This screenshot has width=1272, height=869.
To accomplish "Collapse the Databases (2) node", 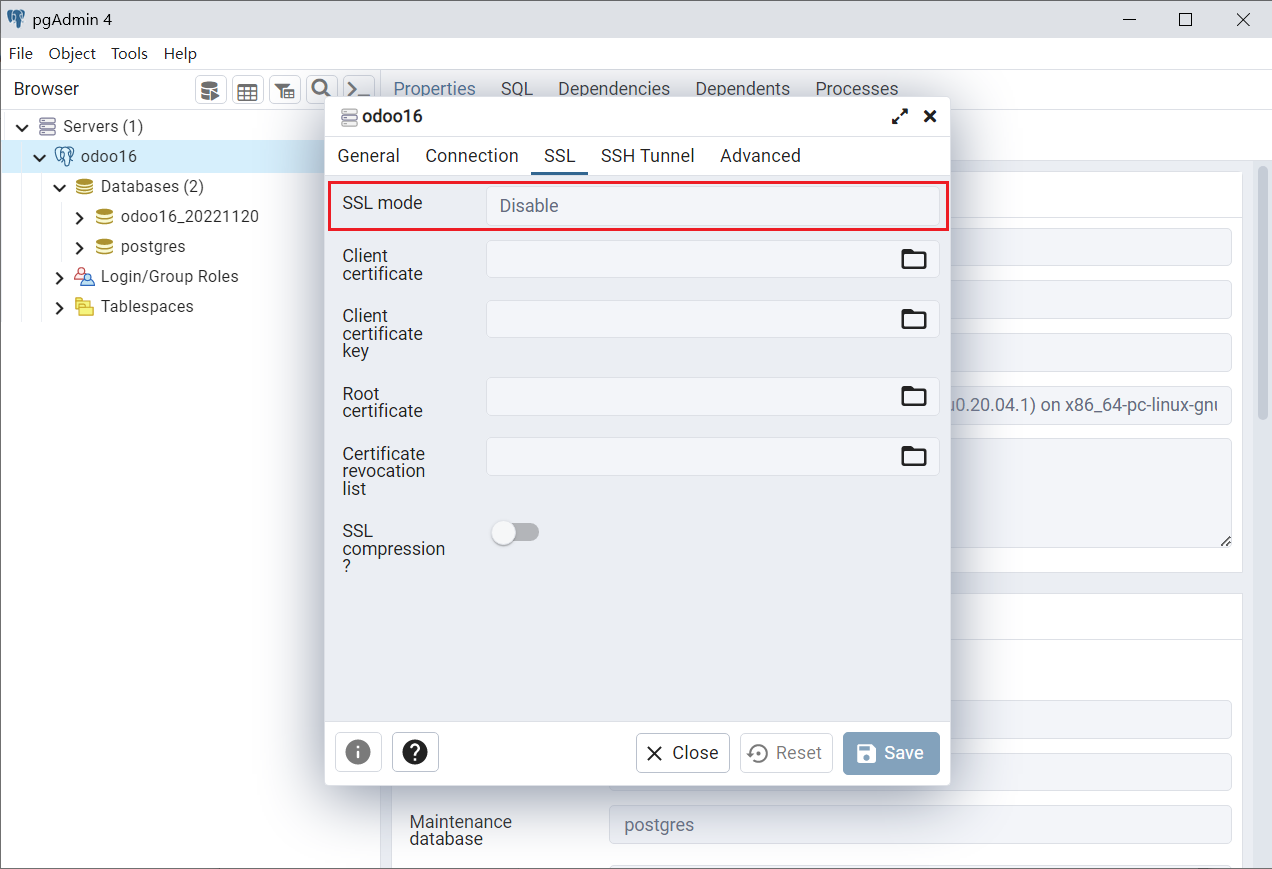I will pos(60,187).
